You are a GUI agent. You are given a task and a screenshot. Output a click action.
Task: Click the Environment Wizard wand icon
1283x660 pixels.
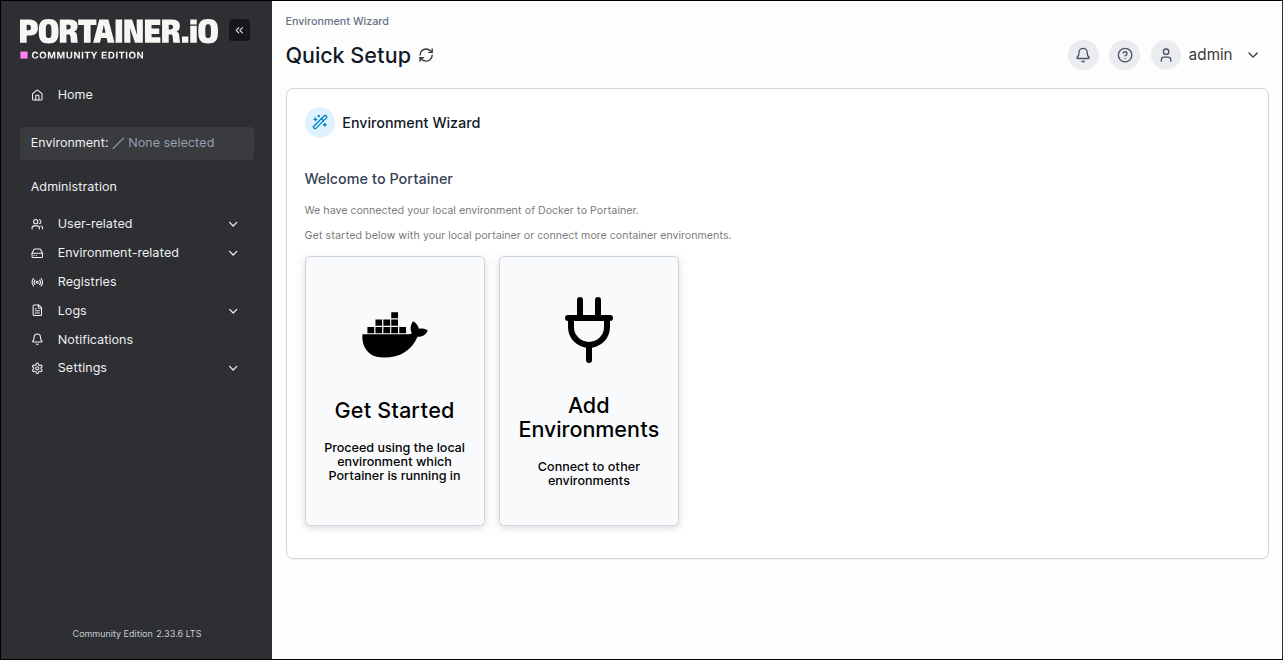point(320,123)
